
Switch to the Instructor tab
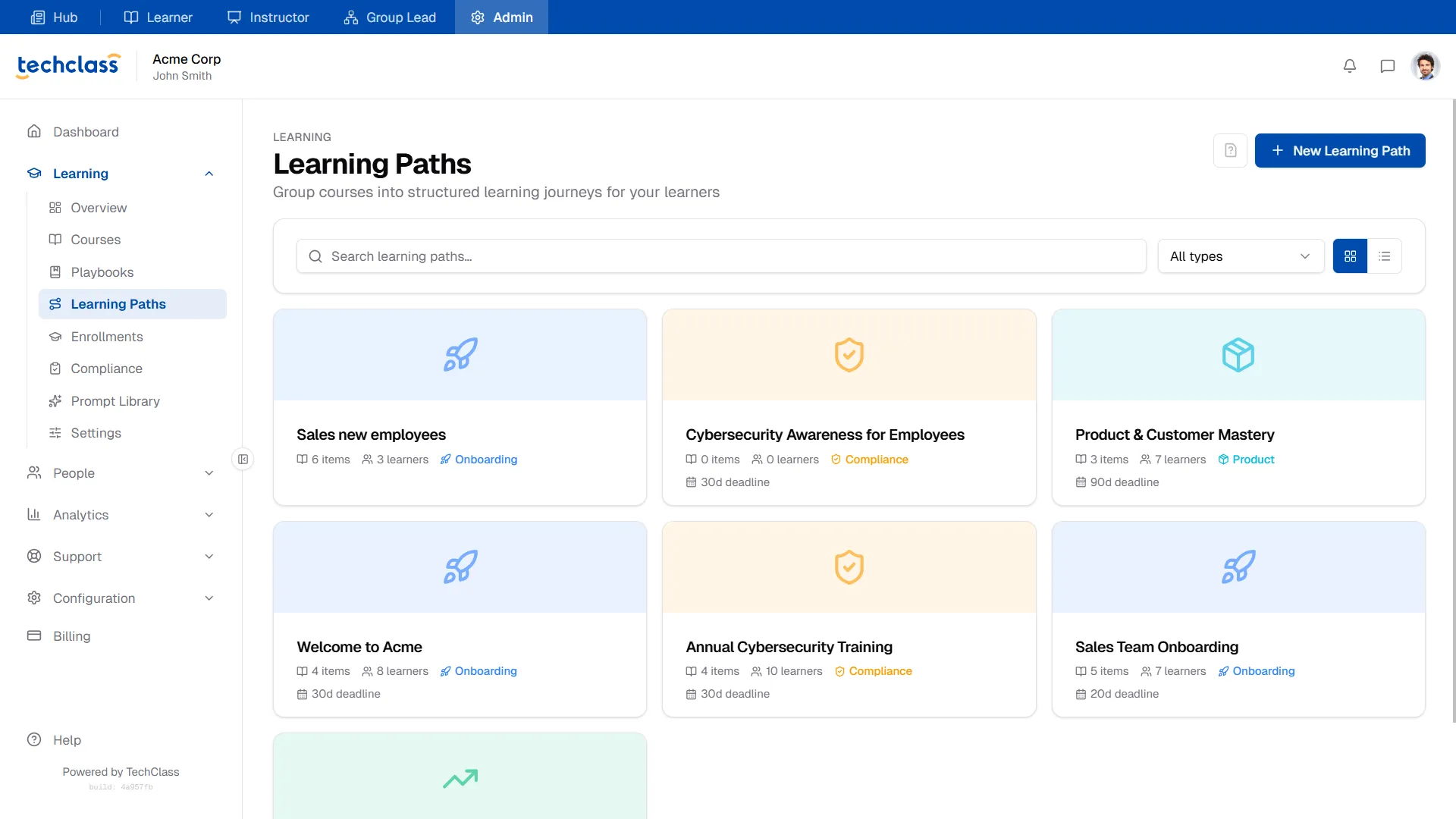click(x=268, y=17)
